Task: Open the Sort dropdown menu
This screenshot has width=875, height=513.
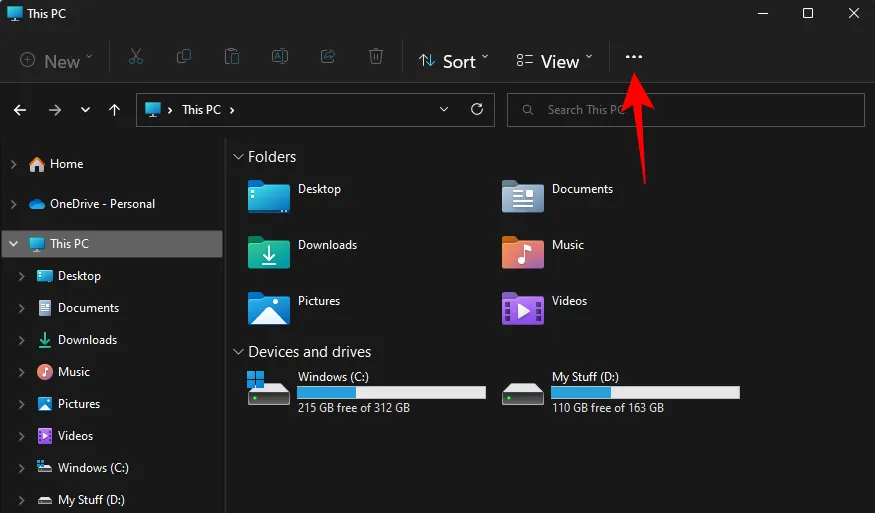Action: 454,61
